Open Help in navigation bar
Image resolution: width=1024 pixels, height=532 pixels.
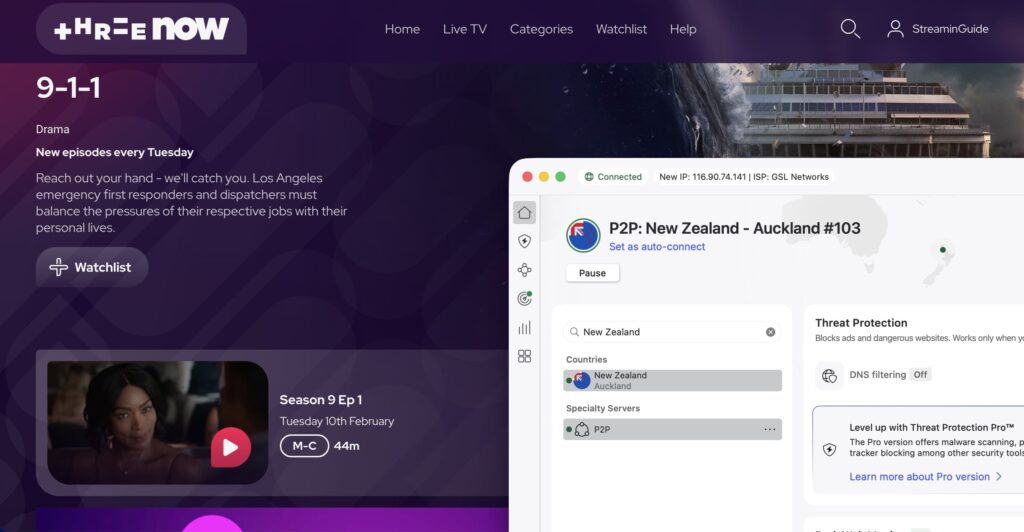pos(683,29)
